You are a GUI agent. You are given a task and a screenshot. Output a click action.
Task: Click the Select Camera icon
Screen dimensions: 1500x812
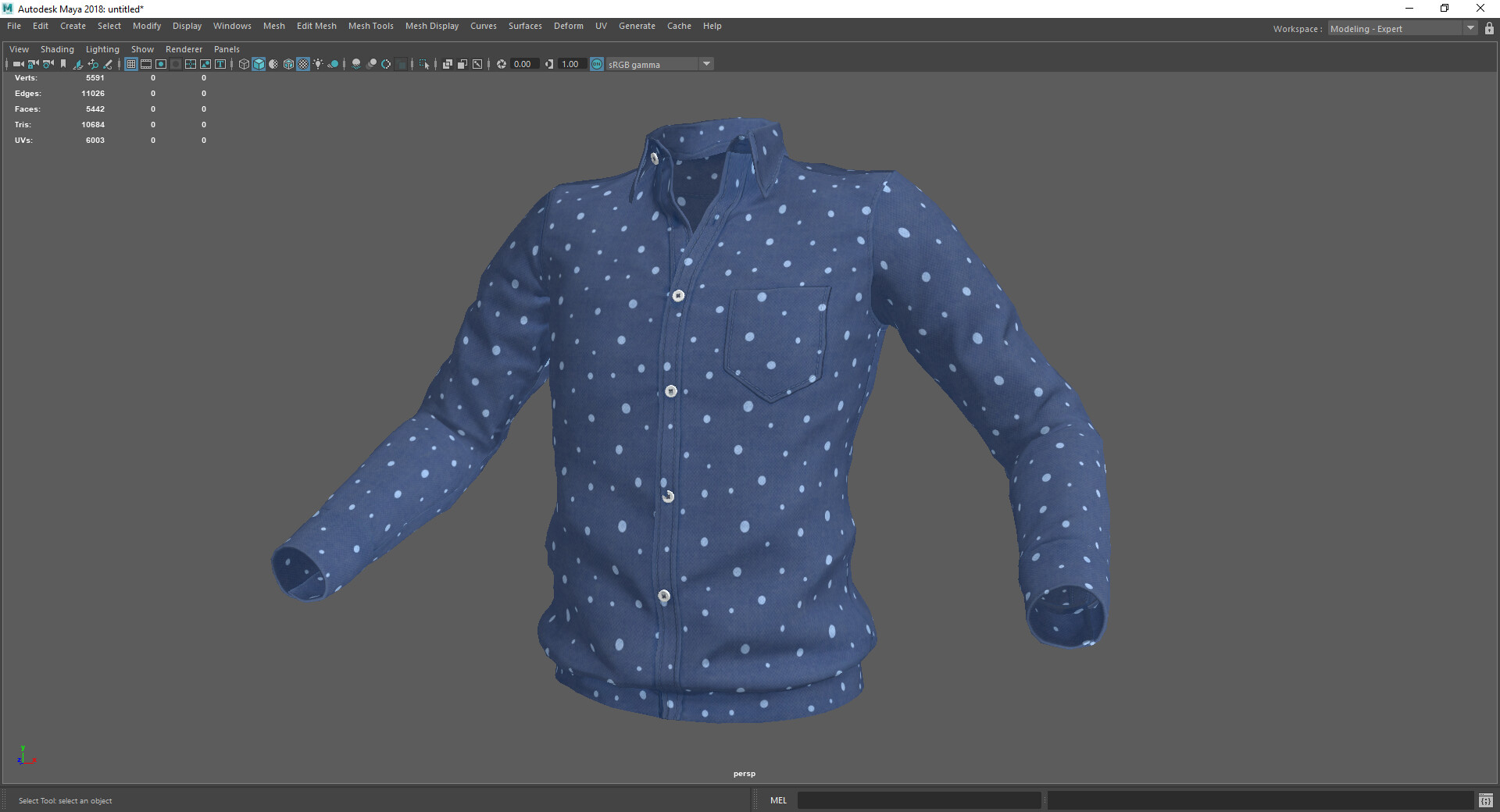(x=18, y=64)
